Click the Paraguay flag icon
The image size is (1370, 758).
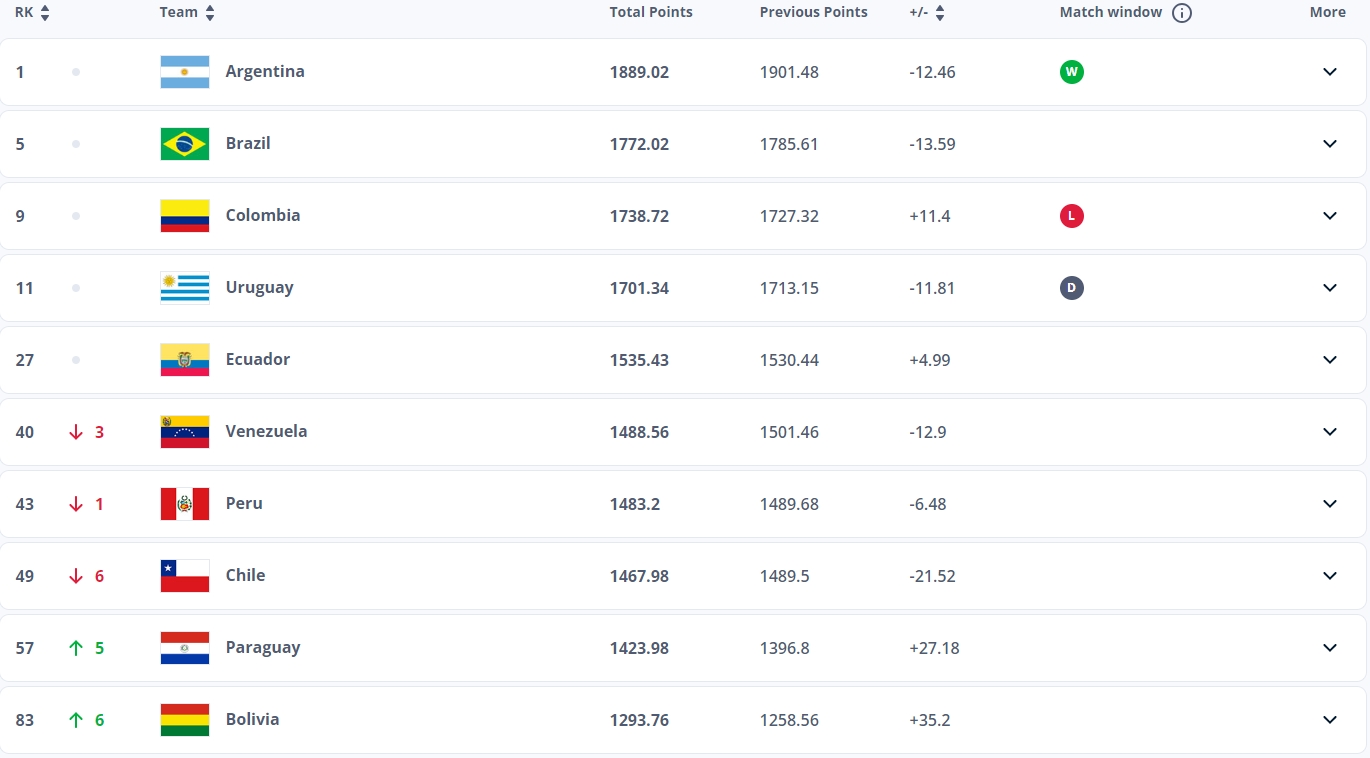(x=185, y=648)
